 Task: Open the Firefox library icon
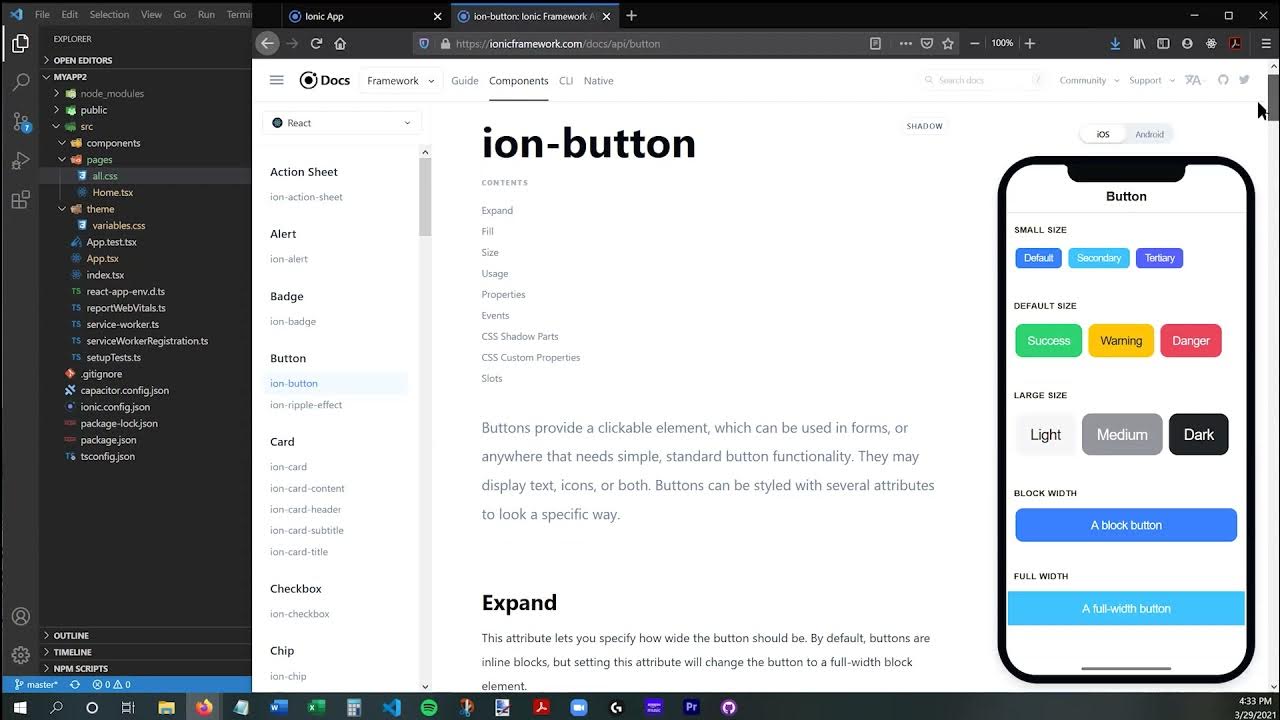(1139, 43)
